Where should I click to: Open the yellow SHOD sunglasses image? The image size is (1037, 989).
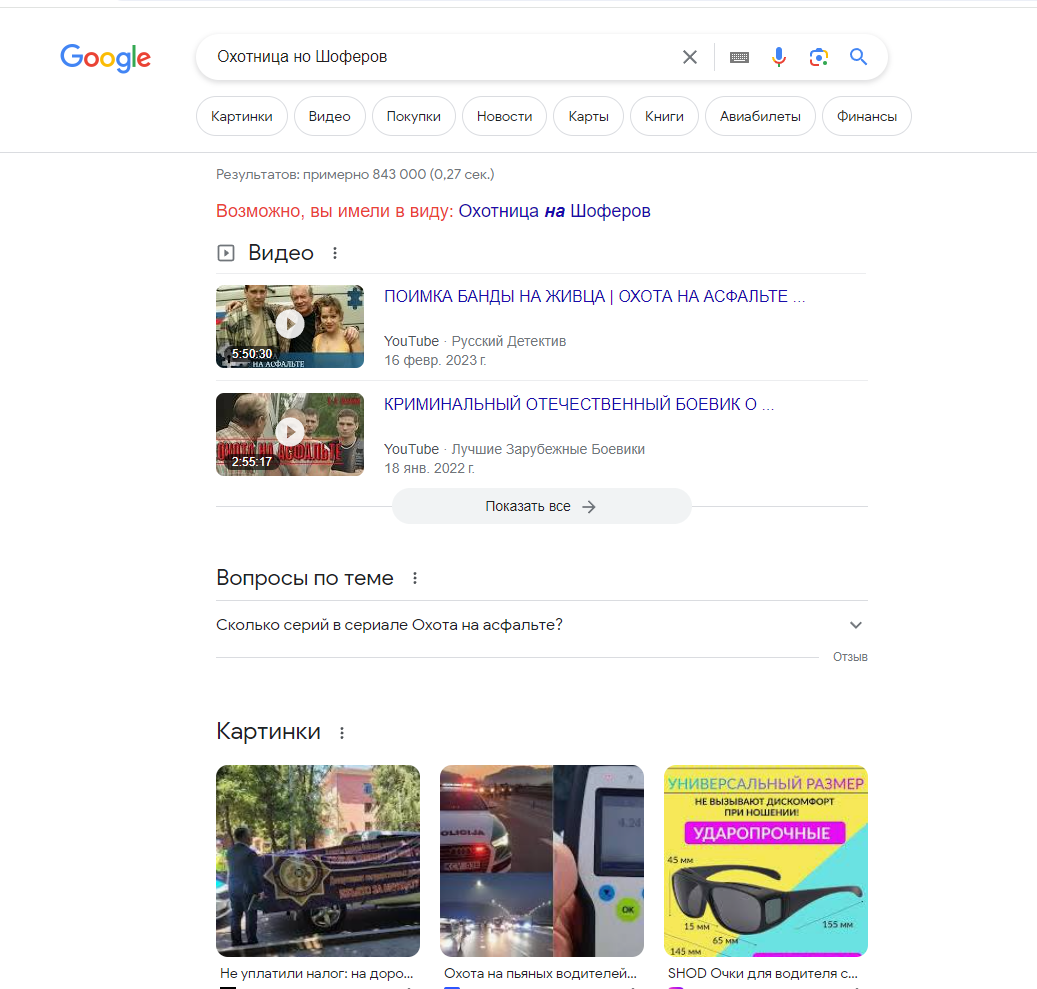pyautogui.click(x=765, y=861)
